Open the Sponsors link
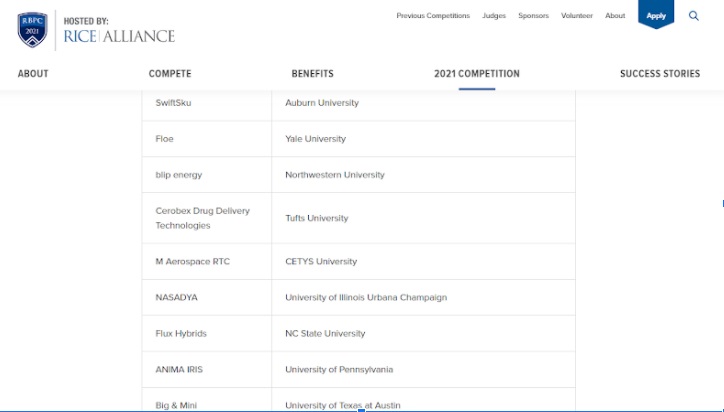 [x=533, y=16]
